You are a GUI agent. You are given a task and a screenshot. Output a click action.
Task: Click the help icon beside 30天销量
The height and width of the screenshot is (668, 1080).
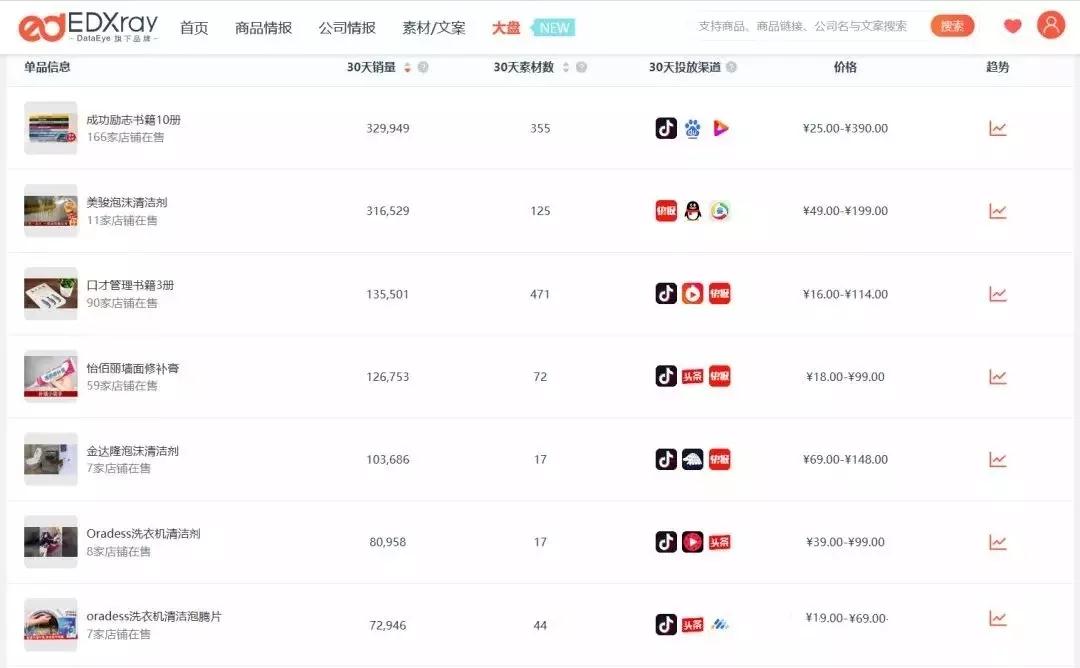click(x=423, y=67)
